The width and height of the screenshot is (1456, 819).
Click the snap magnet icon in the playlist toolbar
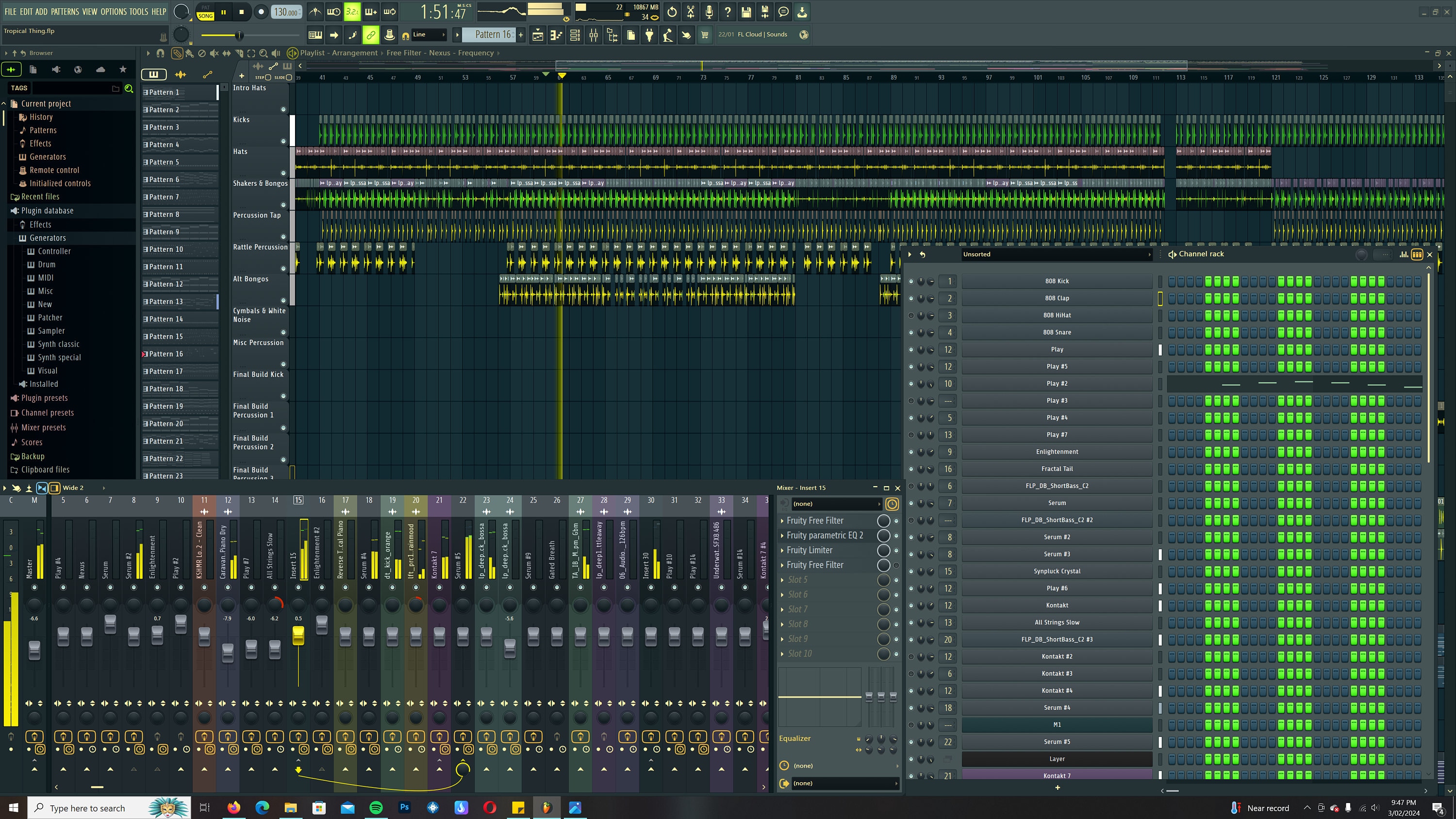(160, 52)
